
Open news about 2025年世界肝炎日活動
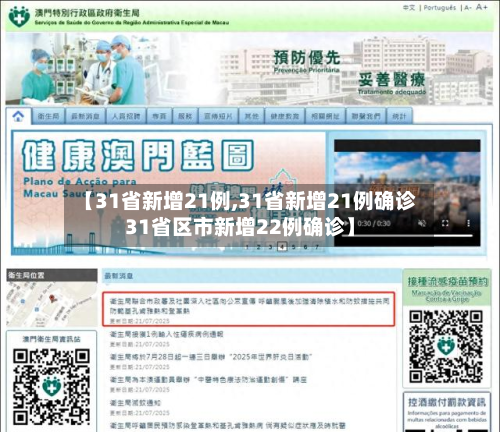[211, 357]
